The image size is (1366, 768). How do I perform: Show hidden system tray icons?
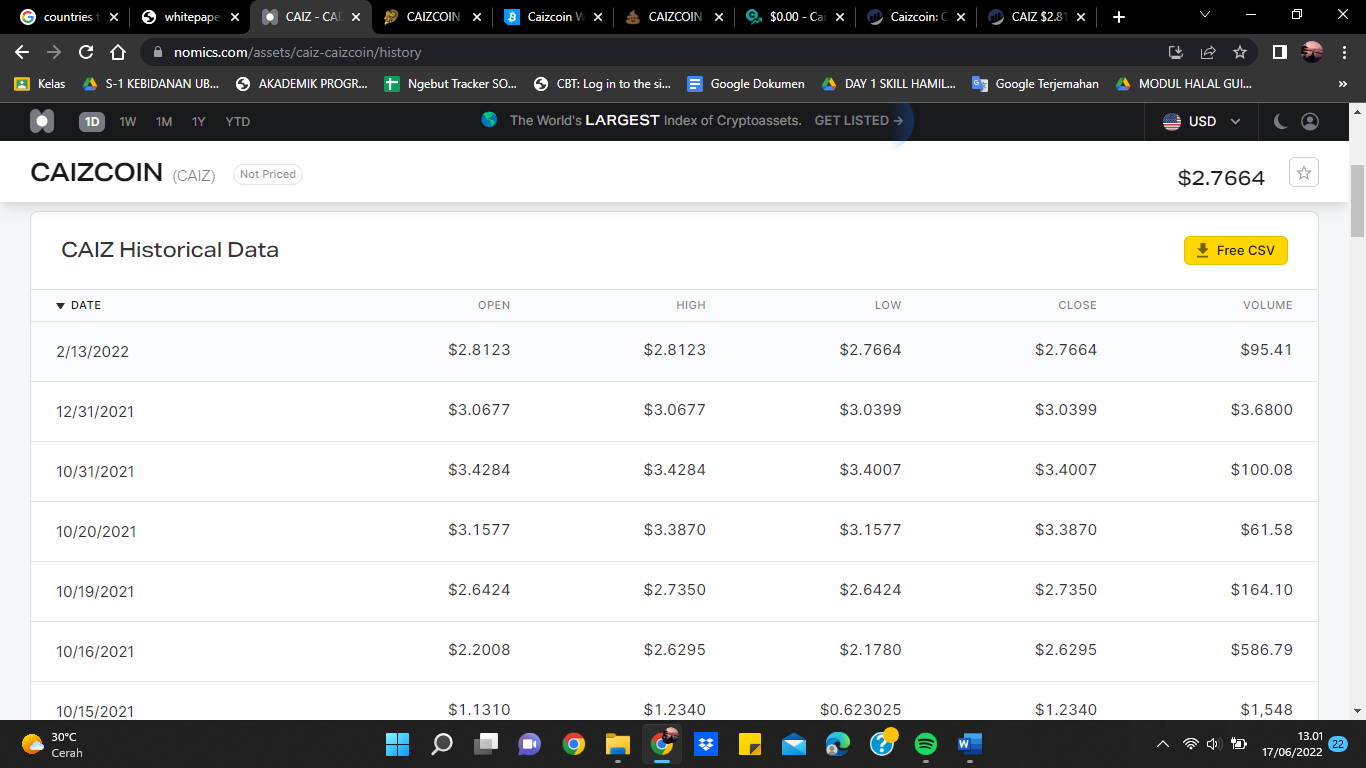pos(1162,744)
